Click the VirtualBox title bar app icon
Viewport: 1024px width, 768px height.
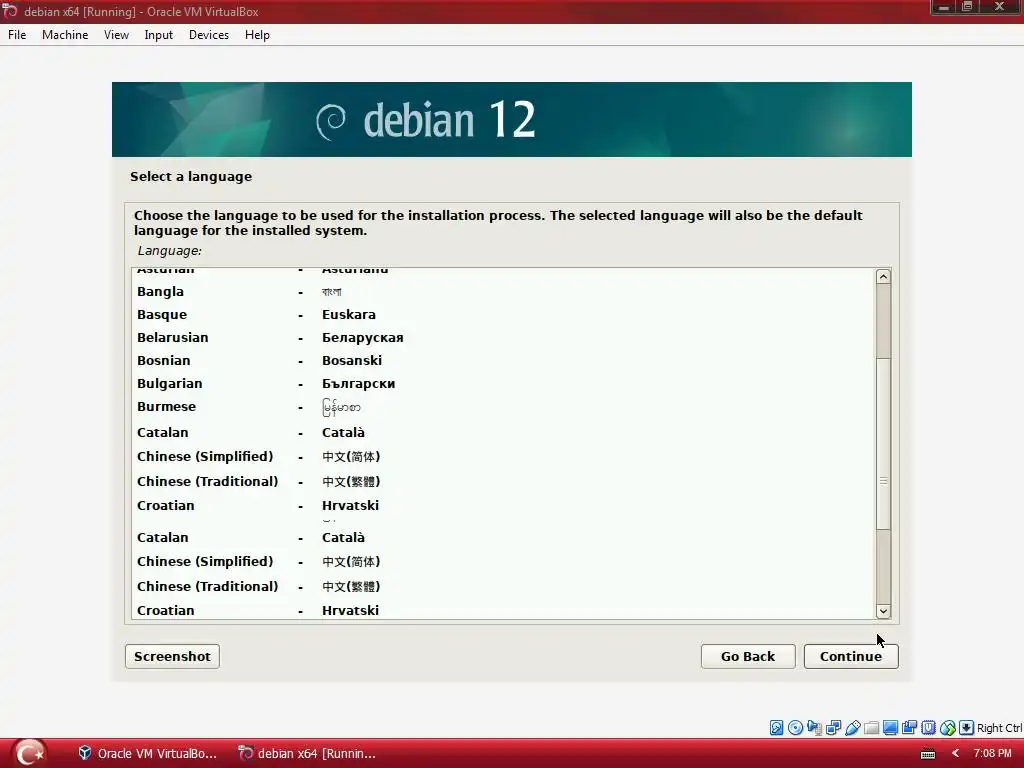click(x=10, y=11)
